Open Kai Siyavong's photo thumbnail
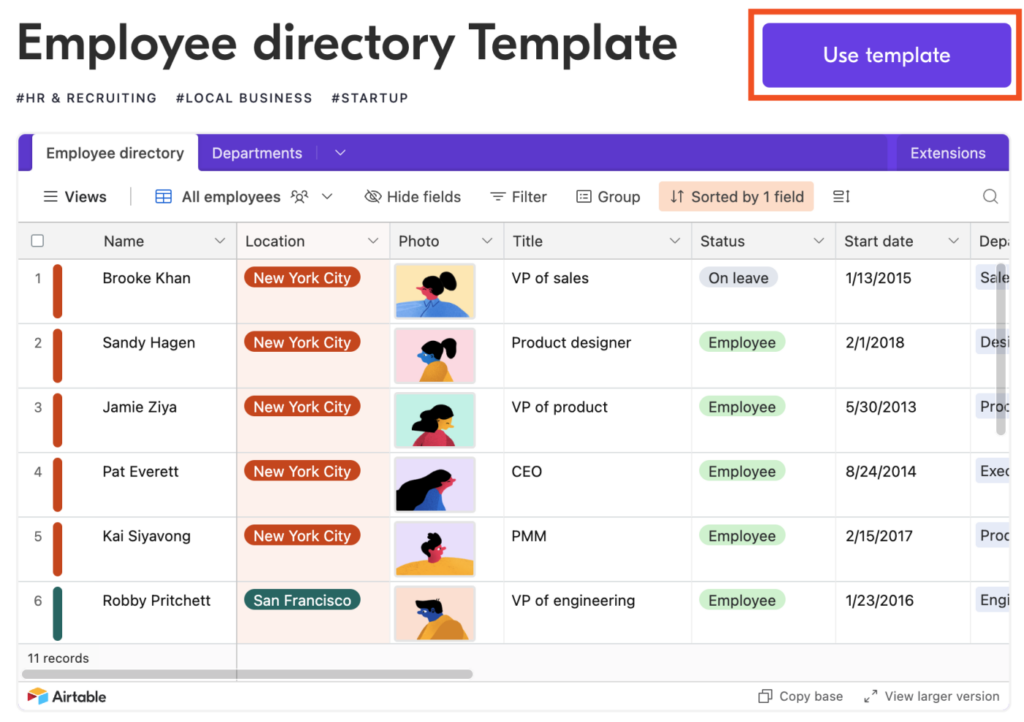This screenshot has height=722, width=1024. 434,549
